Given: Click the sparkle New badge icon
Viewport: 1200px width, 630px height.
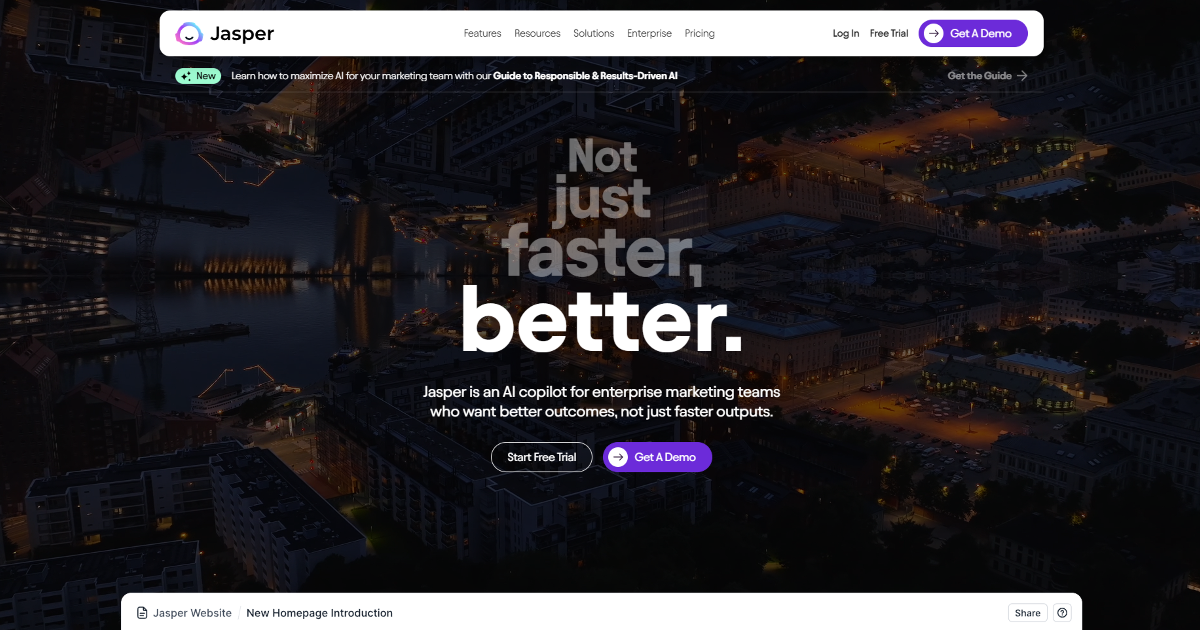Looking at the screenshot, I should point(185,76).
